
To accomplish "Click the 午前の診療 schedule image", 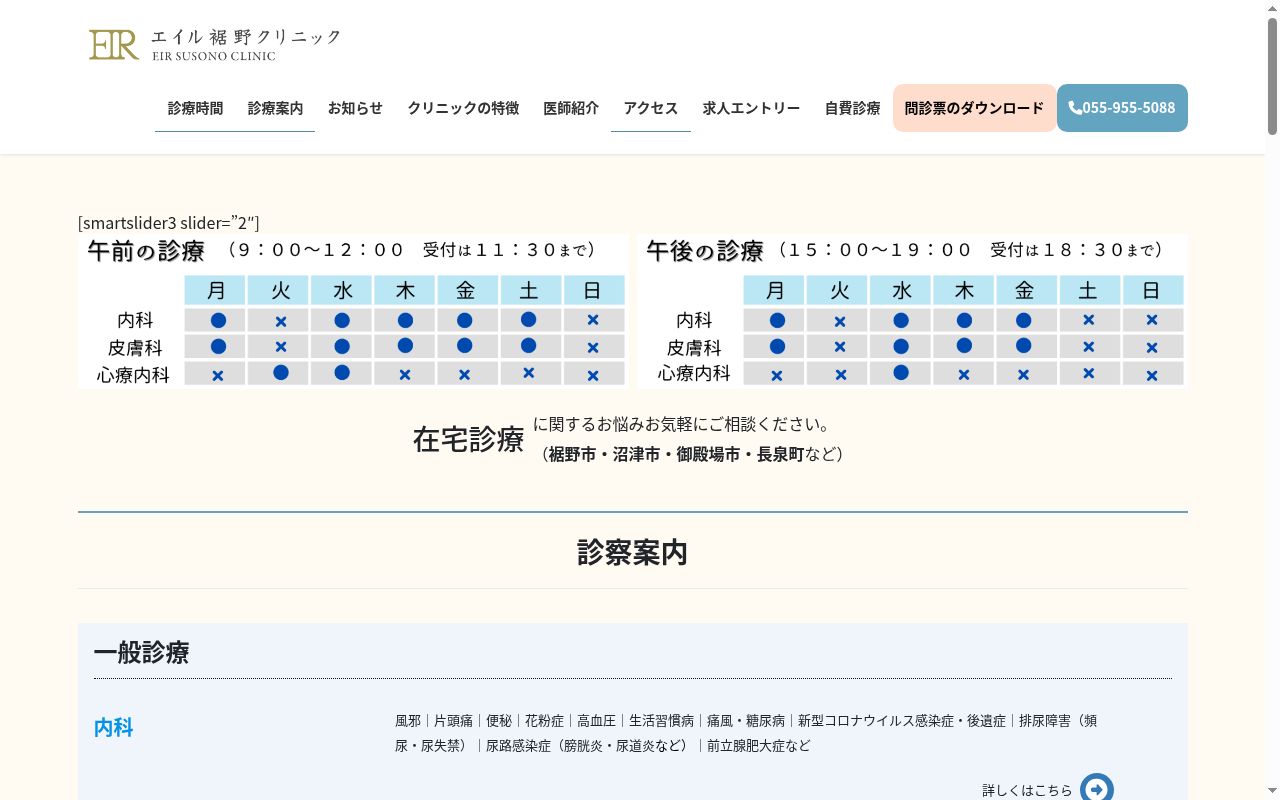I will tap(353, 311).
